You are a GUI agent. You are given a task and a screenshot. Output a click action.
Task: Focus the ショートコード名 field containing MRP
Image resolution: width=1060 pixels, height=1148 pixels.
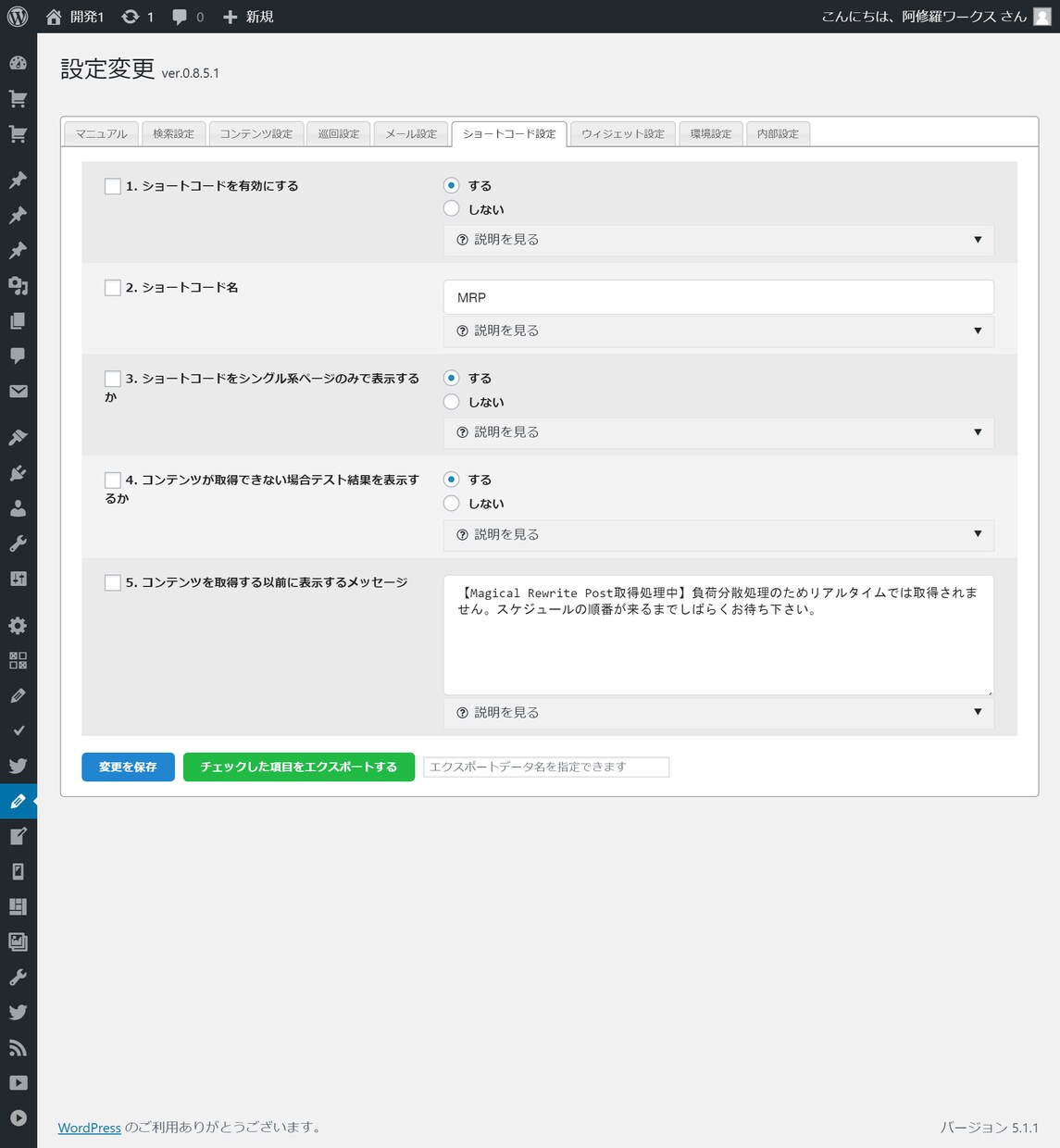[x=718, y=297]
